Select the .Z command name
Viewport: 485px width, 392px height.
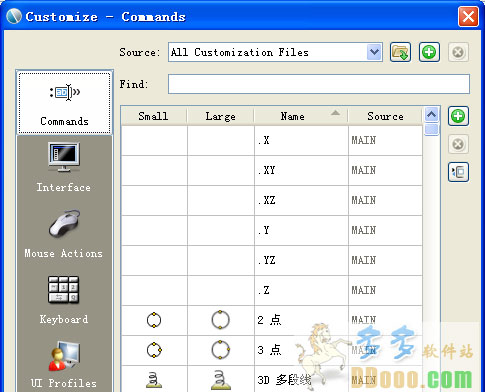click(263, 290)
